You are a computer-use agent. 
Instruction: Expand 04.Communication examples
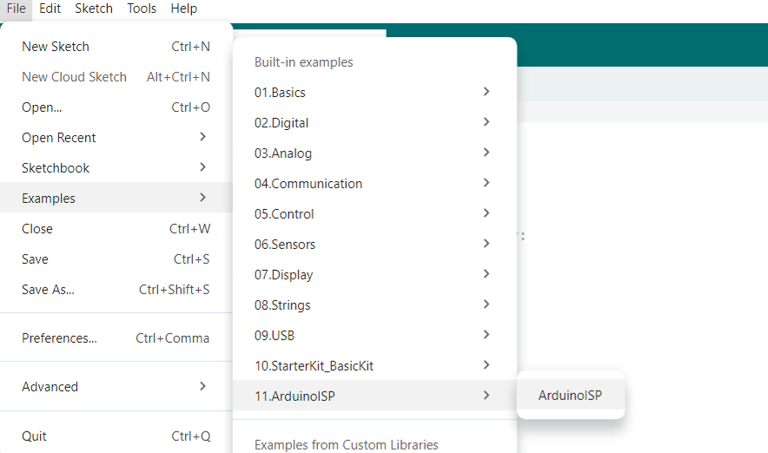375,183
